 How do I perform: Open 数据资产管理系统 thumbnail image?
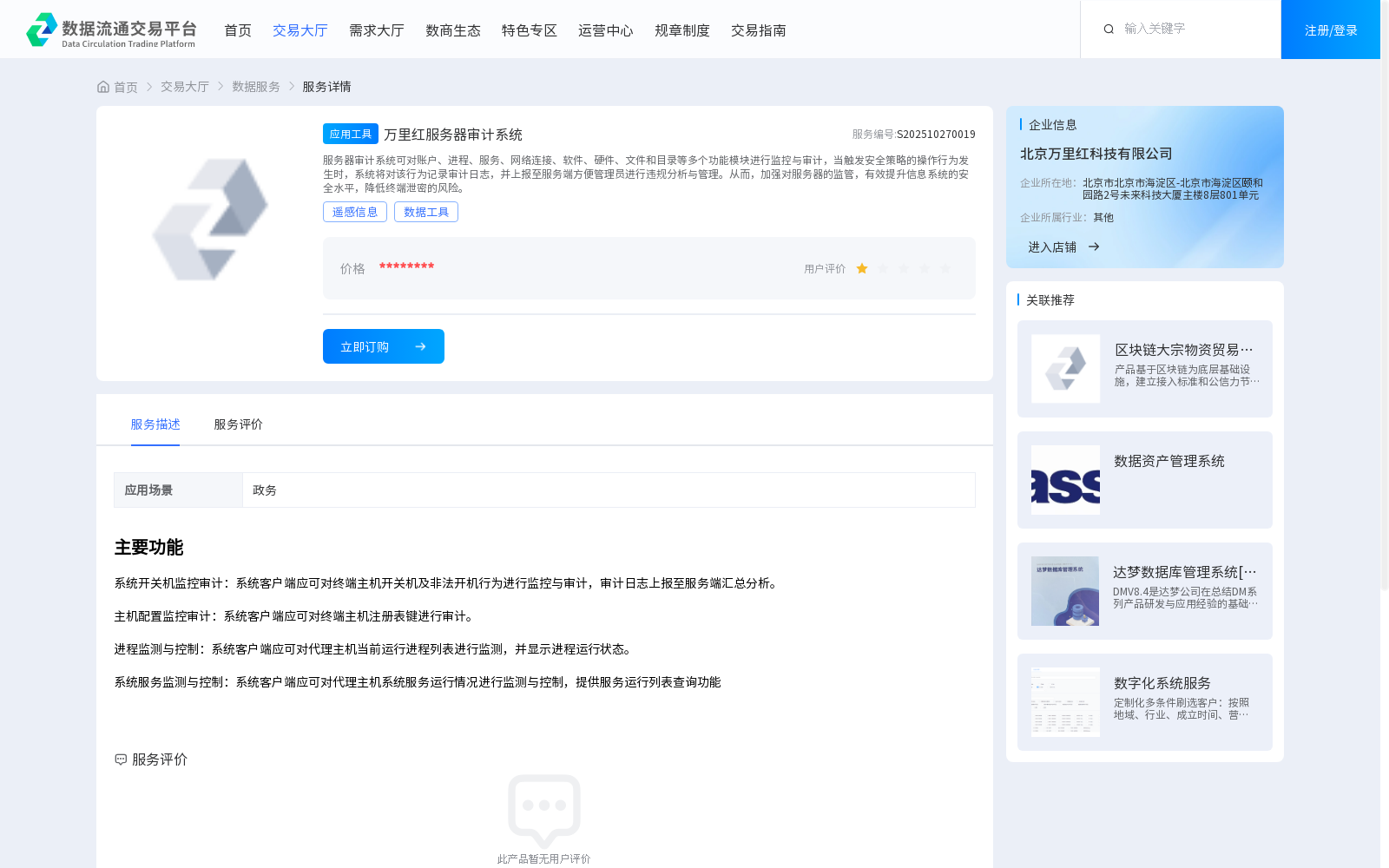point(1065,480)
